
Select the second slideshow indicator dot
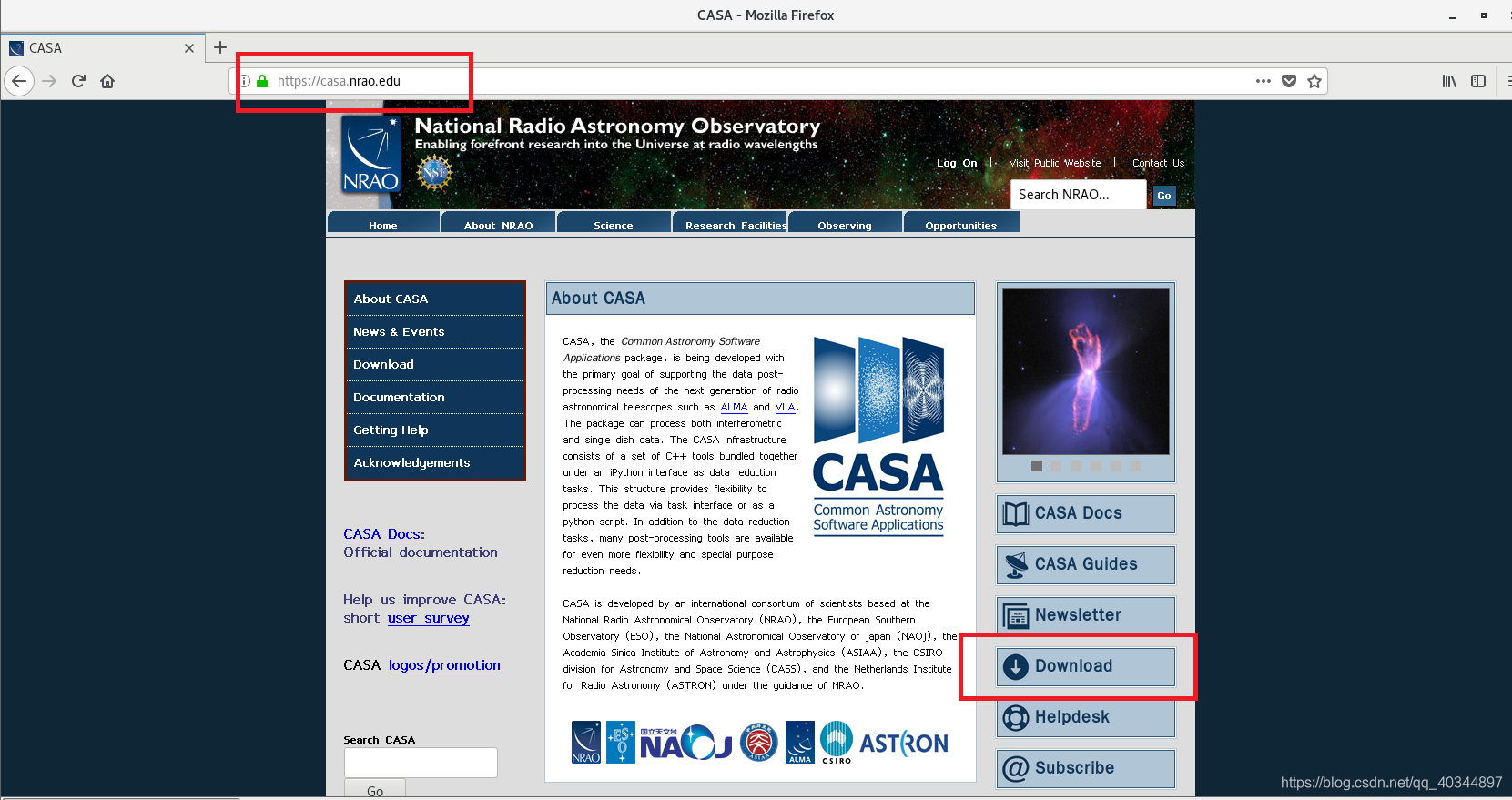tap(1056, 466)
